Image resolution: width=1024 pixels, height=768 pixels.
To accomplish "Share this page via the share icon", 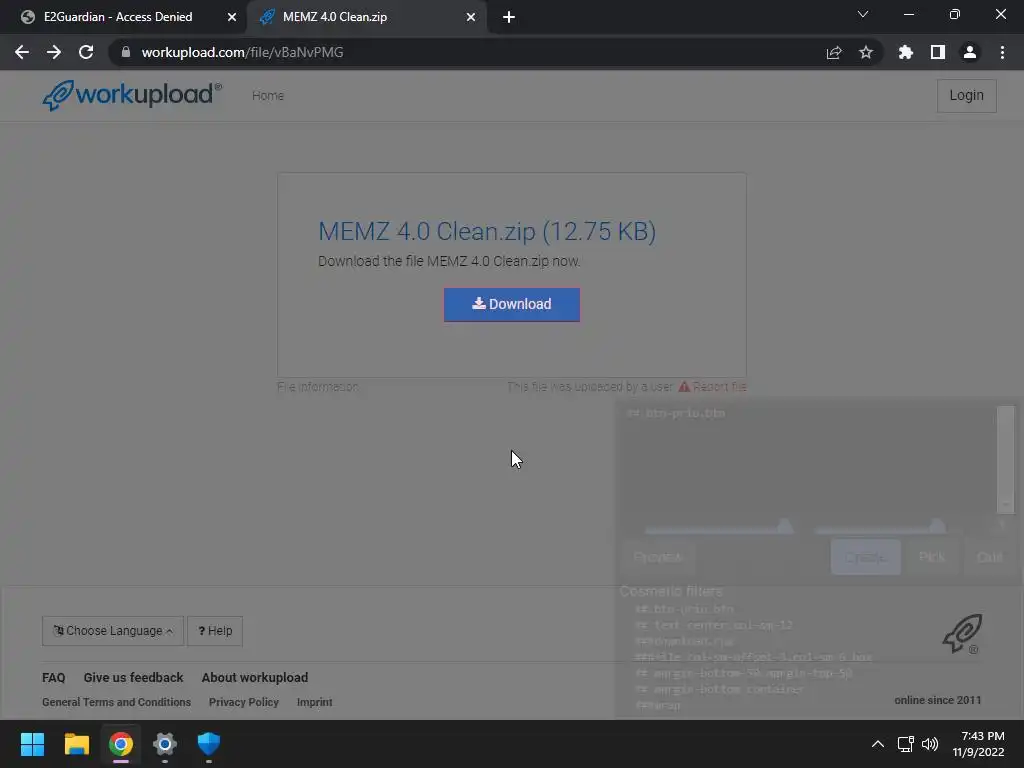I will (x=834, y=52).
